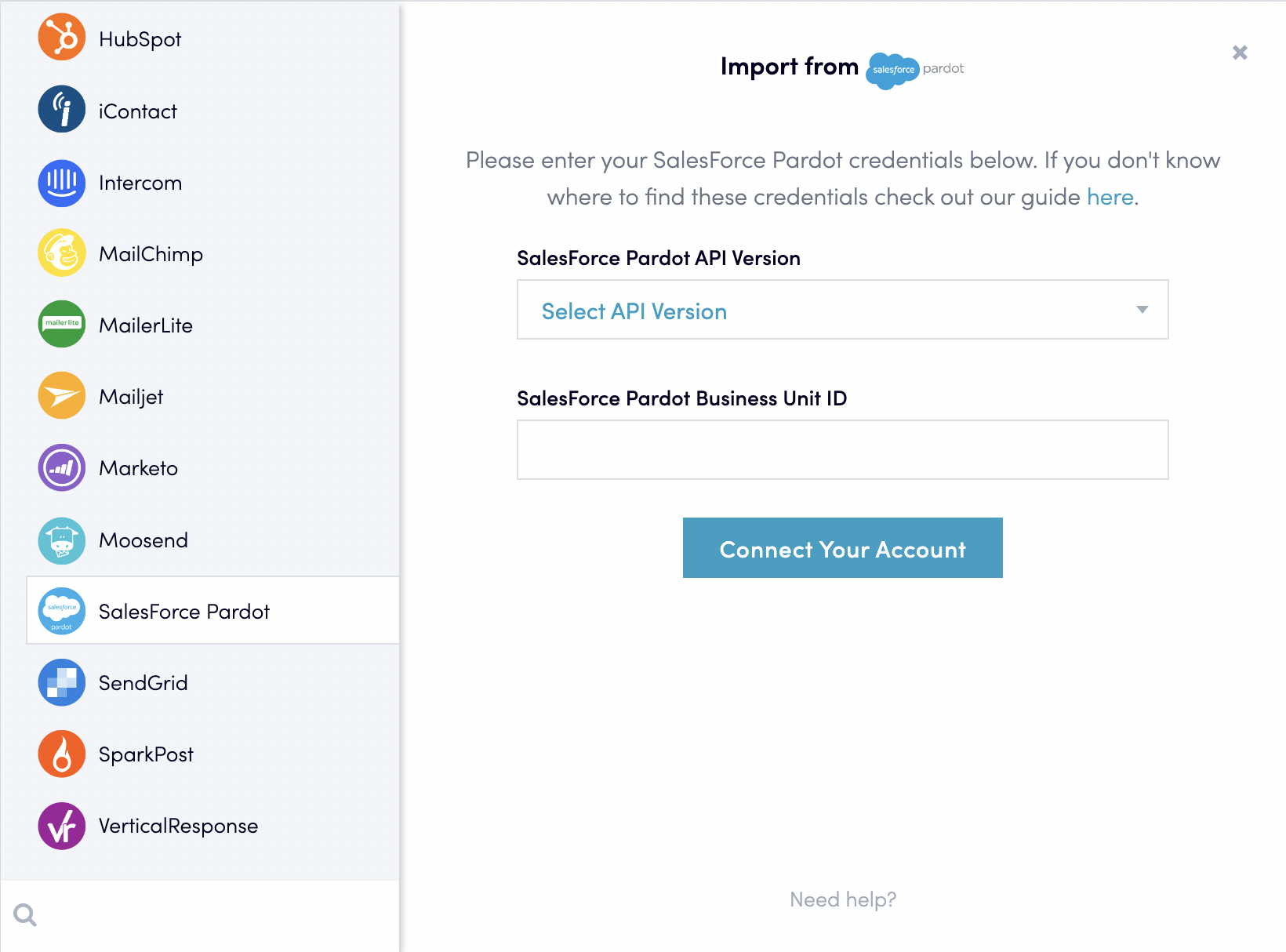The height and width of the screenshot is (952, 1286).
Task: Click the Need help? link
Action: tap(843, 899)
